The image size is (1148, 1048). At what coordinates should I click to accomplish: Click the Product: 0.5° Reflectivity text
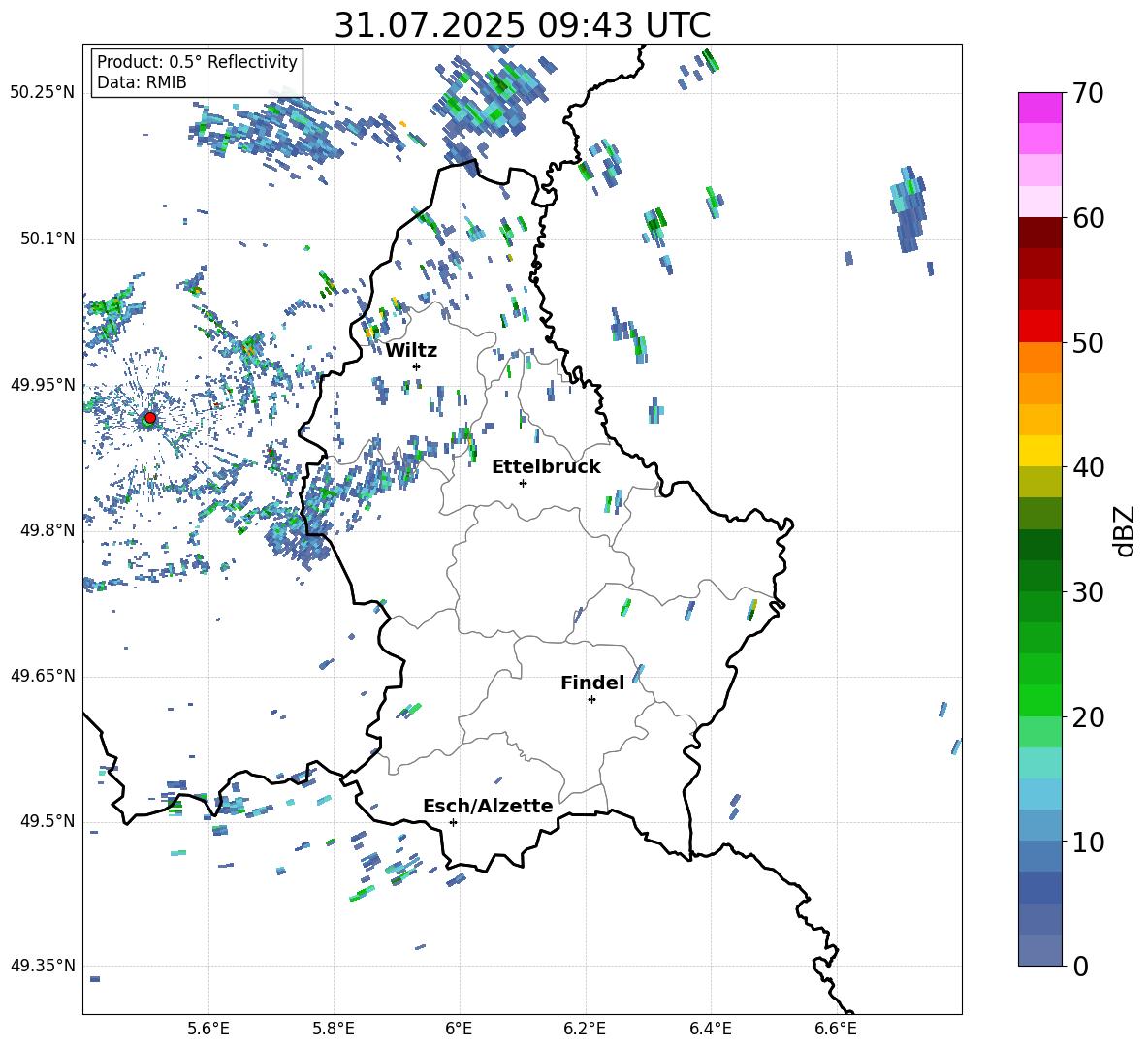197,61
